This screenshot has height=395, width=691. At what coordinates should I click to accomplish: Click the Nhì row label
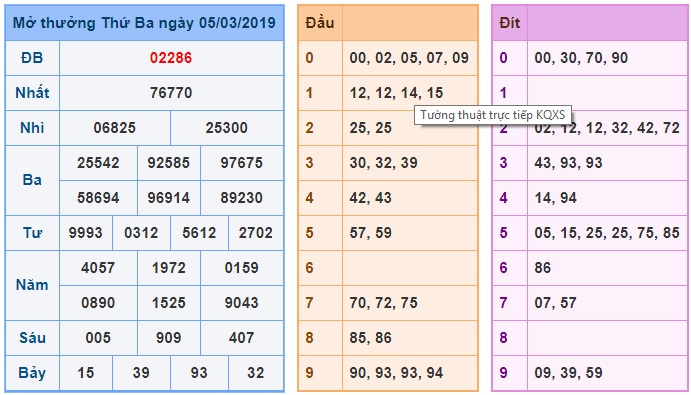(32, 128)
